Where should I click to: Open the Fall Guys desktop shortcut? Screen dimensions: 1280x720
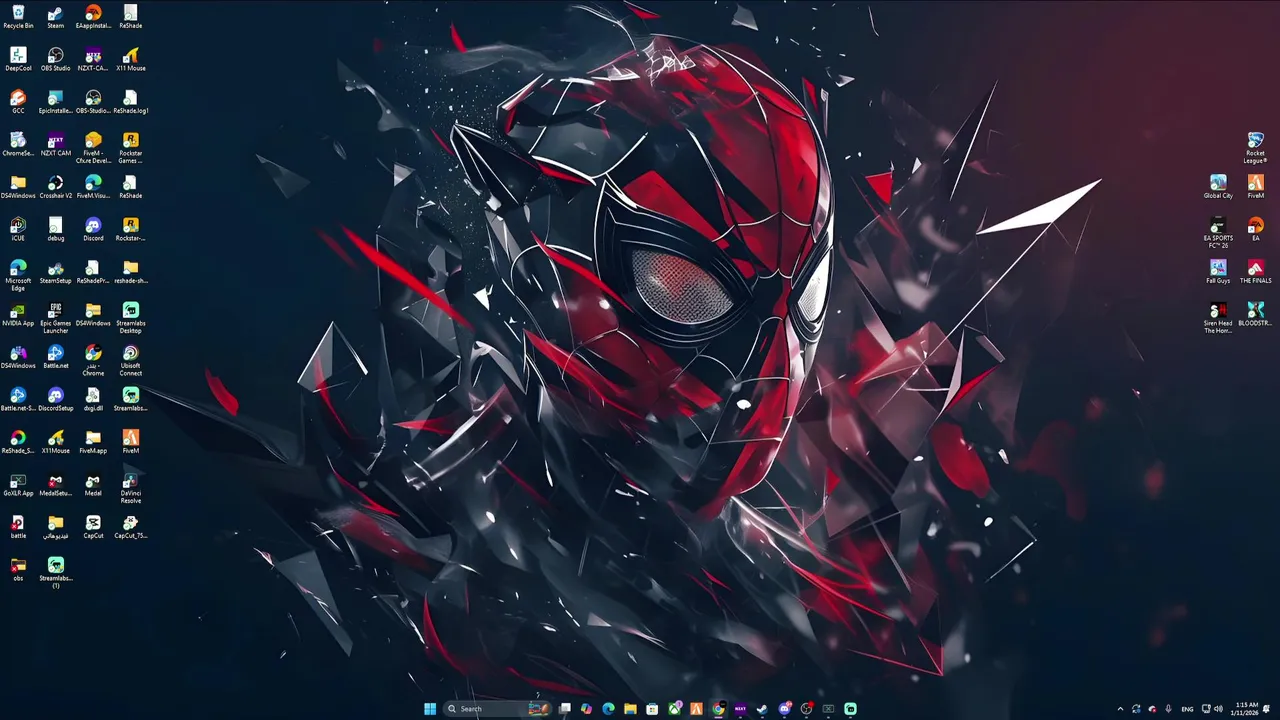(x=1218, y=272)
